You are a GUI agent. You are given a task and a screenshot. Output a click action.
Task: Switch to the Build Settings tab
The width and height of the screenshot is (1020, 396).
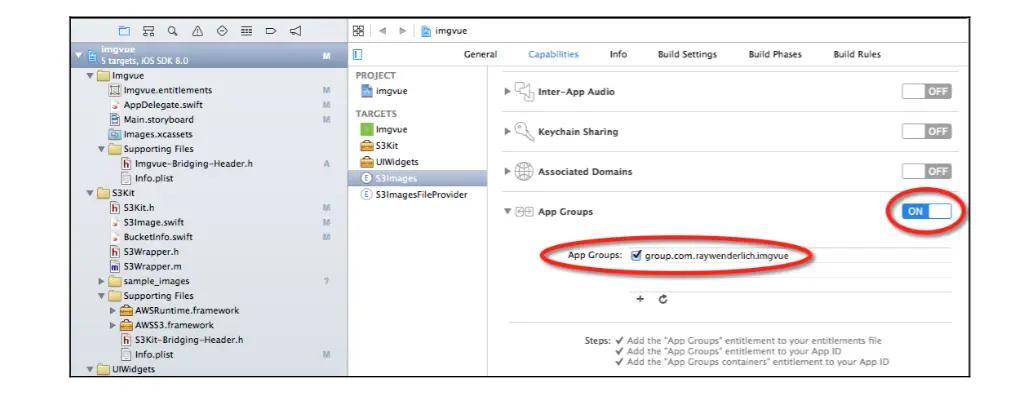pos(687,55)
